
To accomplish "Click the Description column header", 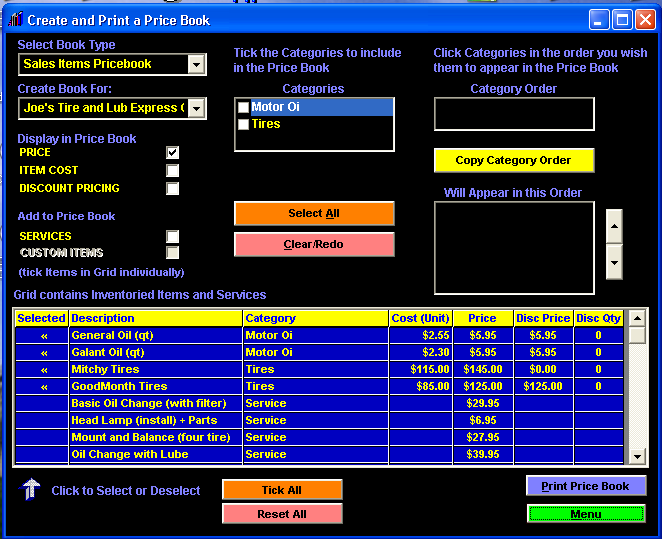I will (x=156, y=318).
